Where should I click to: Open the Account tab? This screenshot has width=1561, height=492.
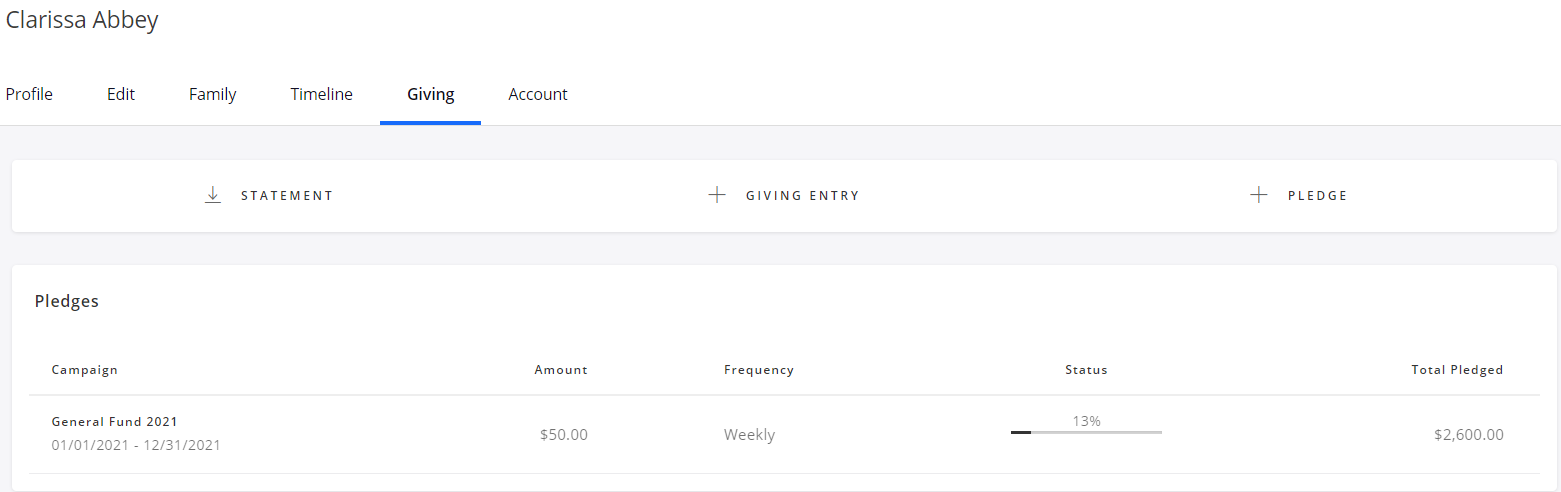538,94
